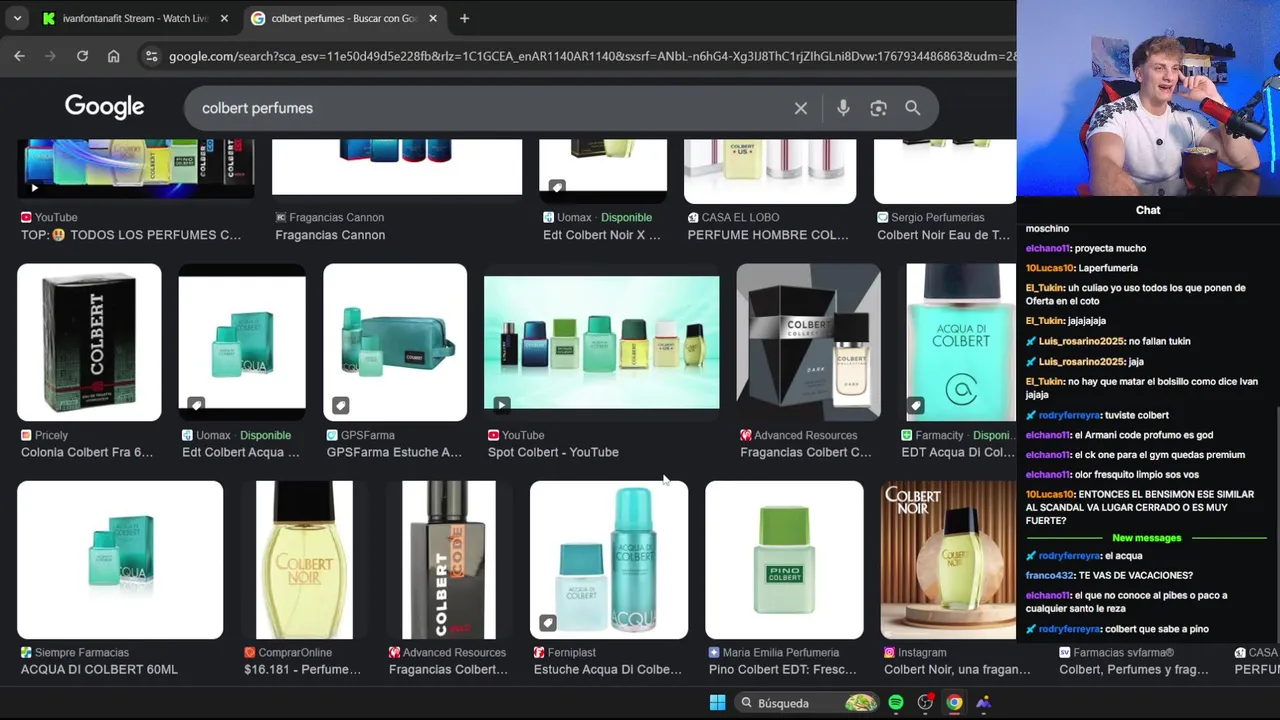Click username rodryferreyra in colbert que sabe a pino message

tap(1069, 629)
